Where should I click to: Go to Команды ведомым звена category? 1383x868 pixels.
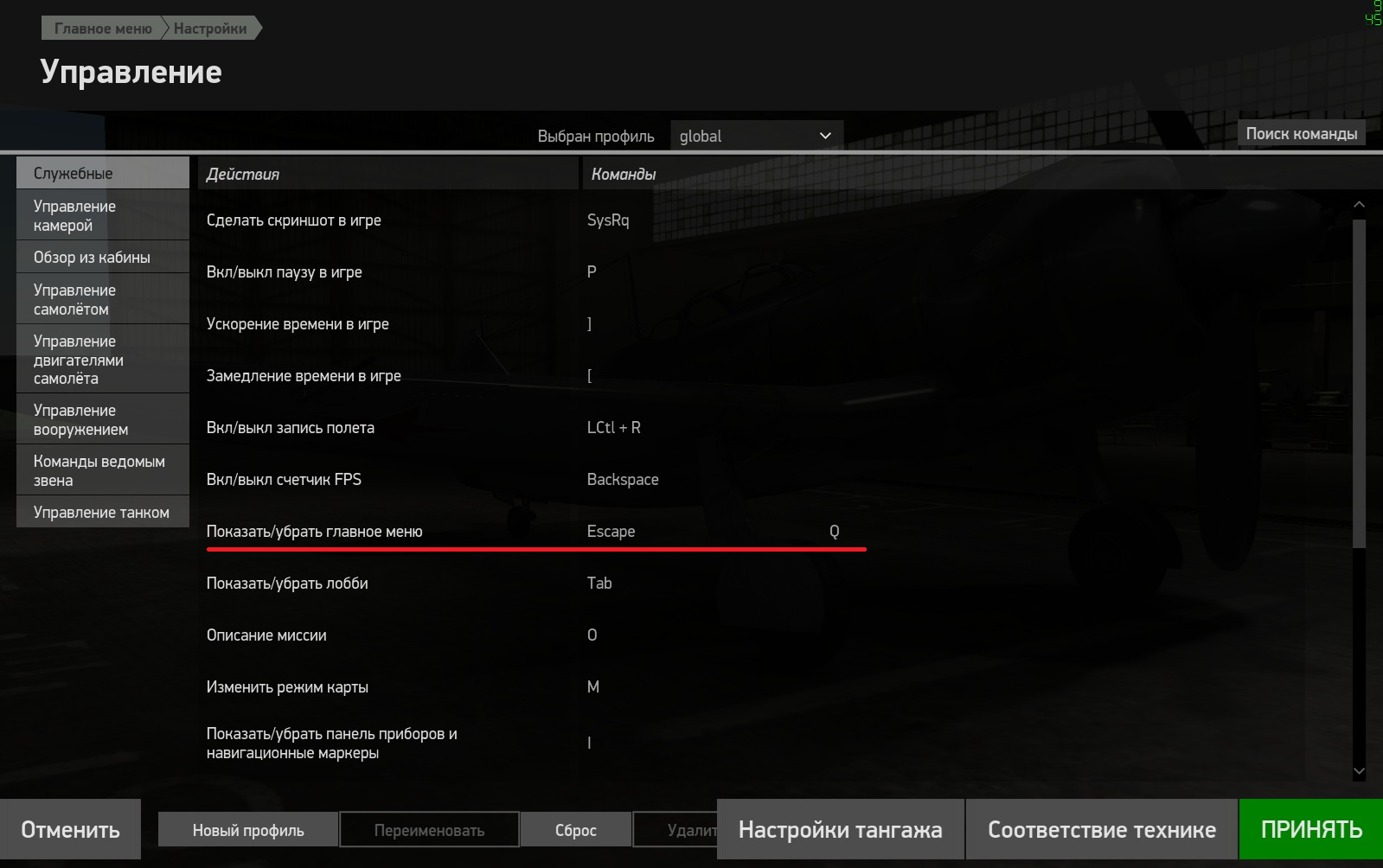[103, 470]
